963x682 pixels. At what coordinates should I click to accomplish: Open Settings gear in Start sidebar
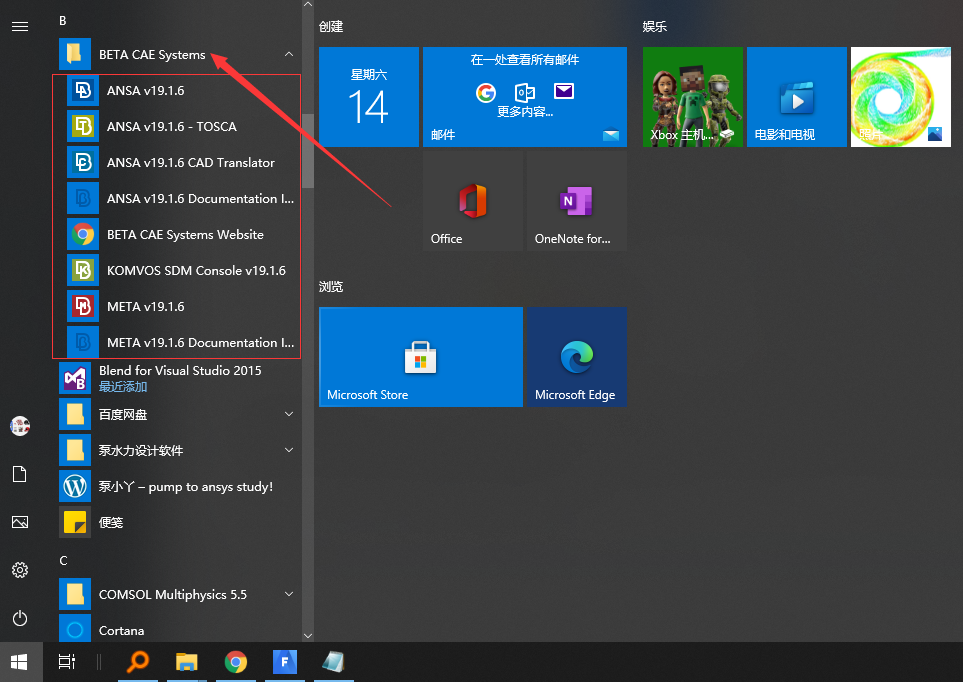click(20, 570)
